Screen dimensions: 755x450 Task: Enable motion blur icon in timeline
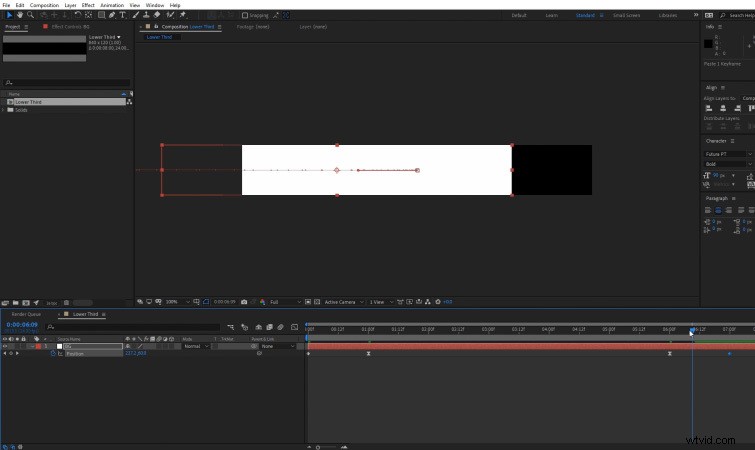coord(281,327)
